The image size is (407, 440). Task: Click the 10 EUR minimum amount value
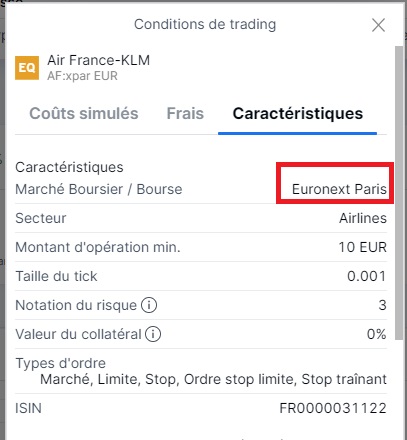[x=363, y=247]
